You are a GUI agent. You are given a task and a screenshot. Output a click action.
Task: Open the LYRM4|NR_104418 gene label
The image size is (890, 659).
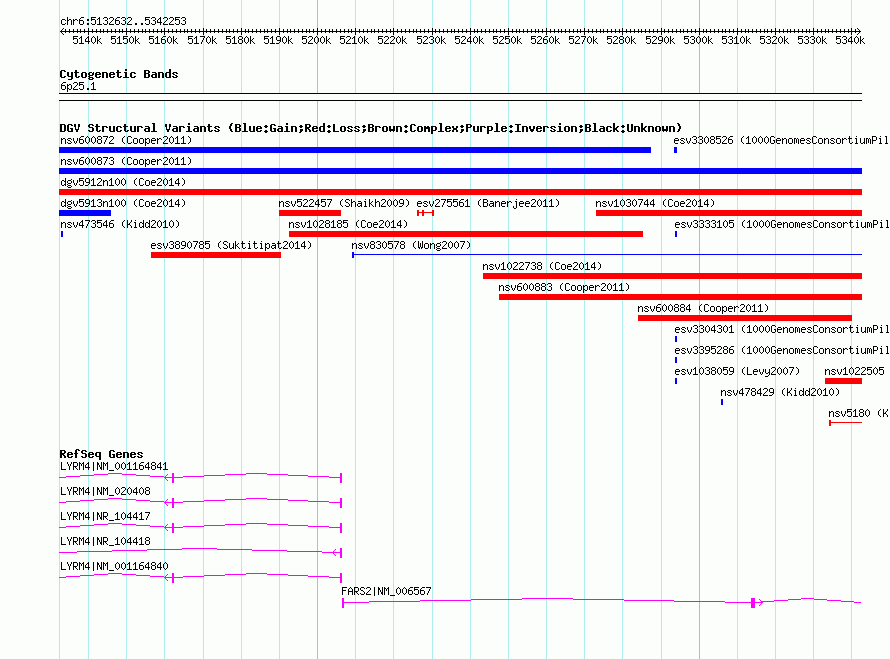(x=105, y=542)
